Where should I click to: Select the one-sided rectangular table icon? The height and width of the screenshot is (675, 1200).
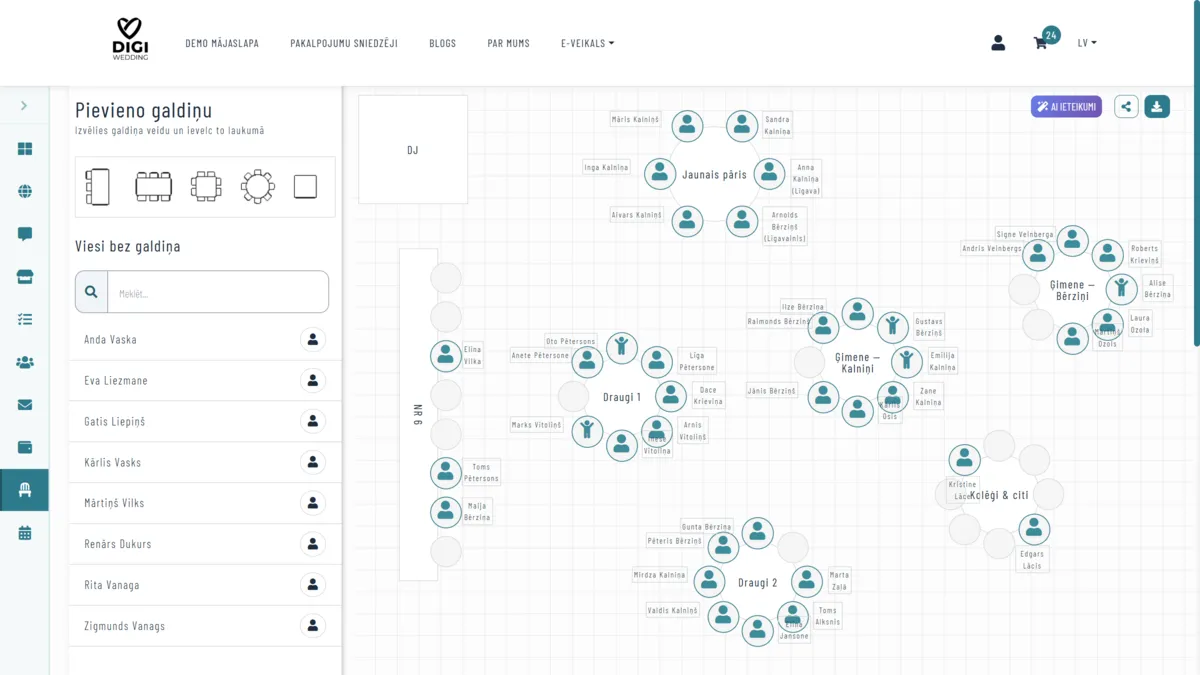pos(97,187)
